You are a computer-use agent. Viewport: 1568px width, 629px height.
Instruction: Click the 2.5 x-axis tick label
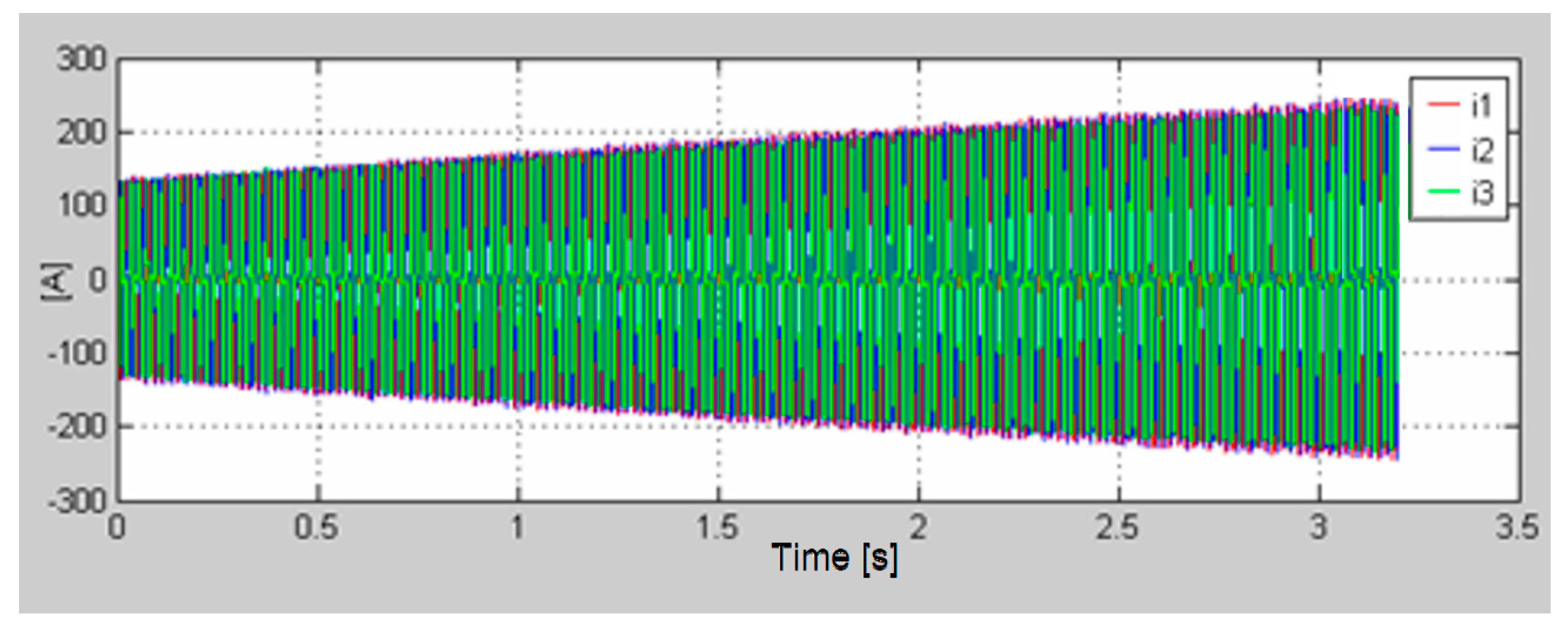coord(1118,527)
